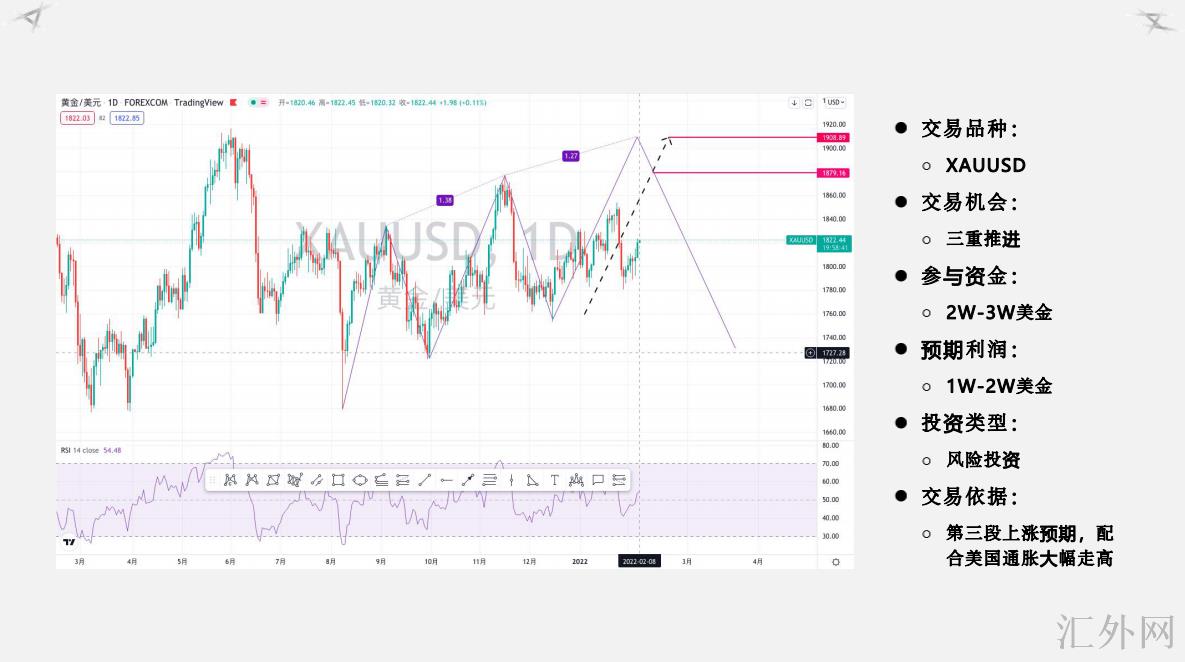The image size is (1185, 662).
Task: Select the Head and Shoulders pattern tool
Action: coord(576,480)
